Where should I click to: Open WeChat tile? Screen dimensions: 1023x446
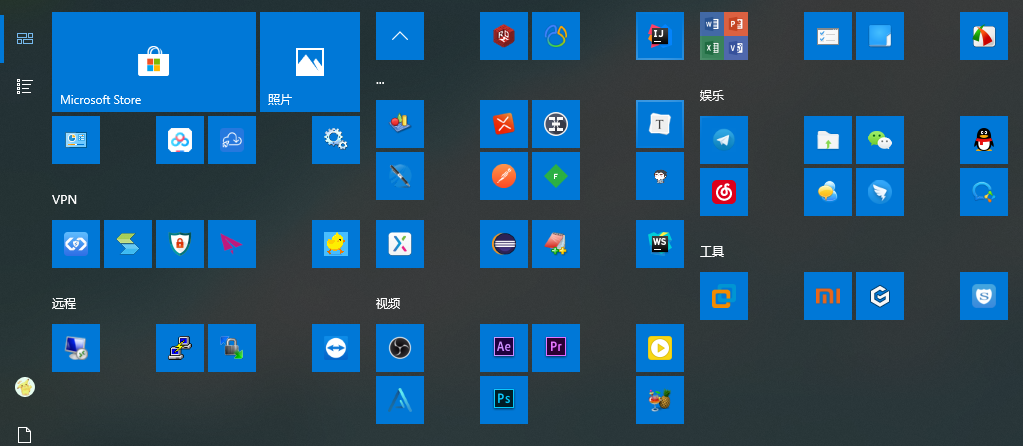(x=880, y=140)
